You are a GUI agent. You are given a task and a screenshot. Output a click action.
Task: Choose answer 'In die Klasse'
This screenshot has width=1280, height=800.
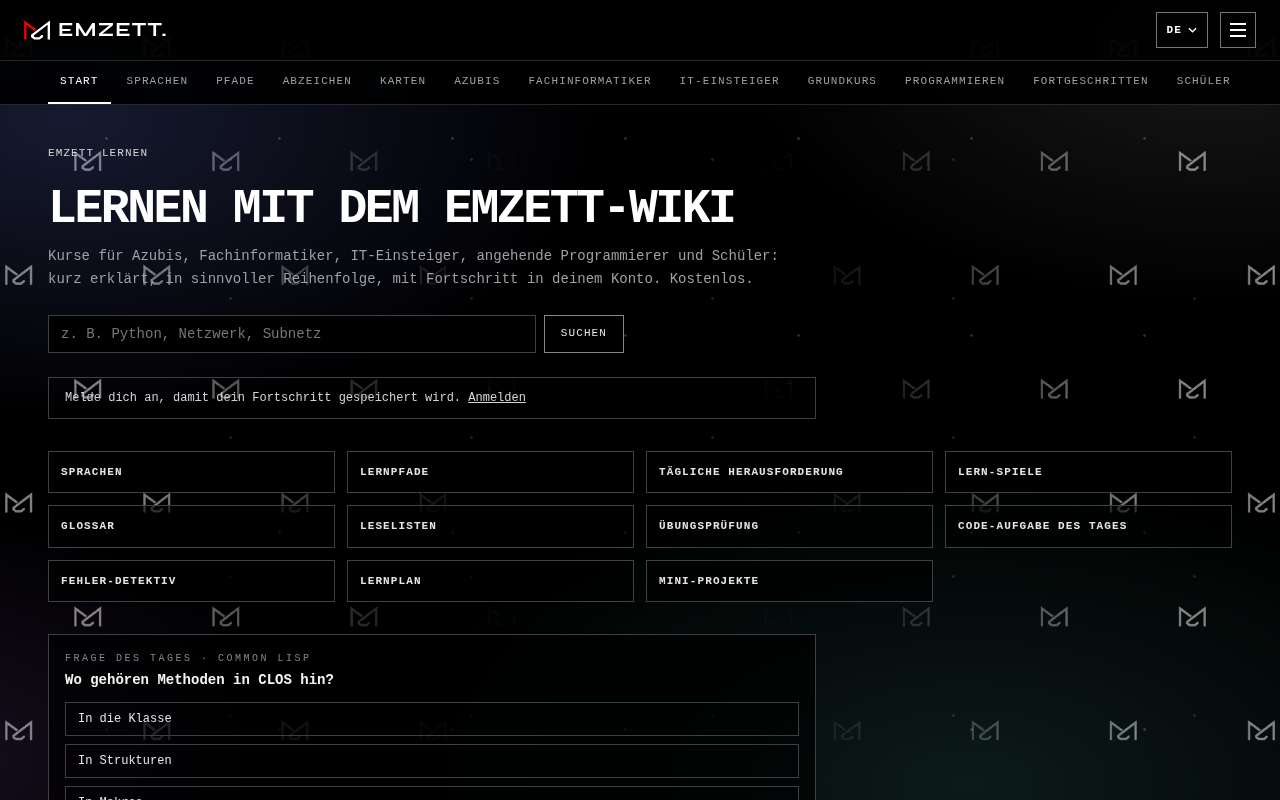click(x=432, y=719)
